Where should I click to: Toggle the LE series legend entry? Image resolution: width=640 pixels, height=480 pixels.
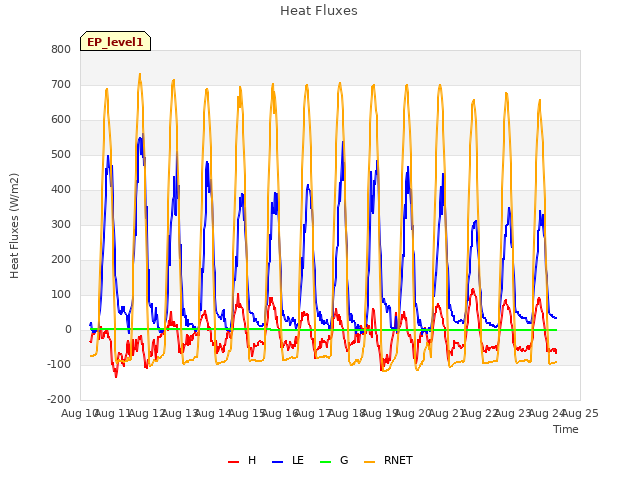click(x=288, y=460)
